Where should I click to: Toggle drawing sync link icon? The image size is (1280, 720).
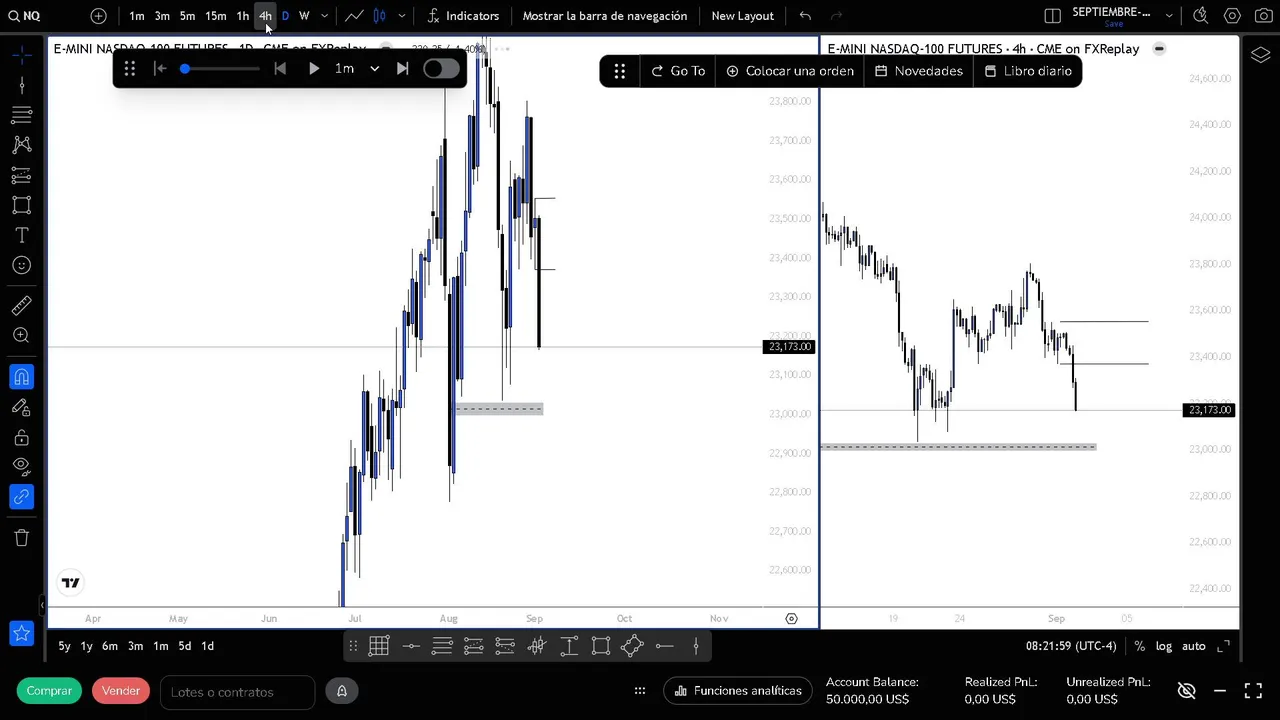click(21, 496)
